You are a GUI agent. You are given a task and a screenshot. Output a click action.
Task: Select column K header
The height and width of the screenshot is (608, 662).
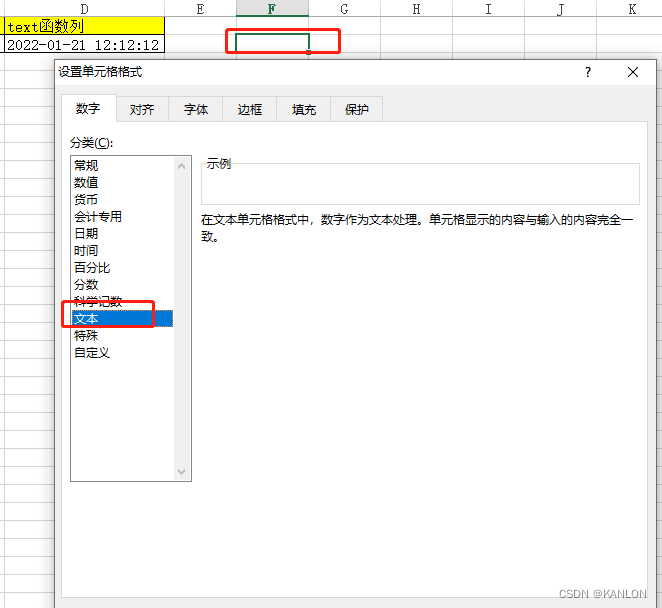coord(629,8)
